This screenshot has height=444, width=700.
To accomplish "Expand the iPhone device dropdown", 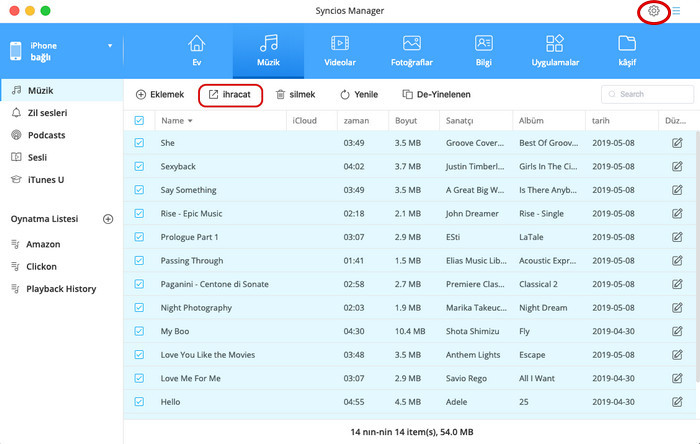I will pyautogui.click(x=110, y=46).
